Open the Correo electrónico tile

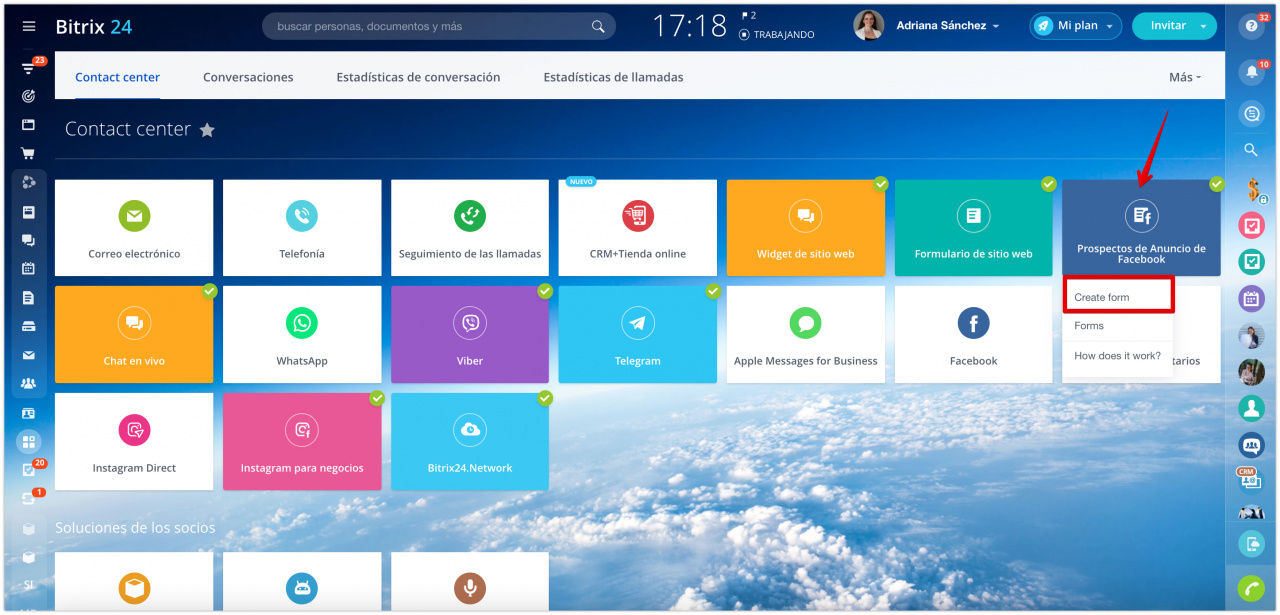pyautogui.click(x=134, y=227)
